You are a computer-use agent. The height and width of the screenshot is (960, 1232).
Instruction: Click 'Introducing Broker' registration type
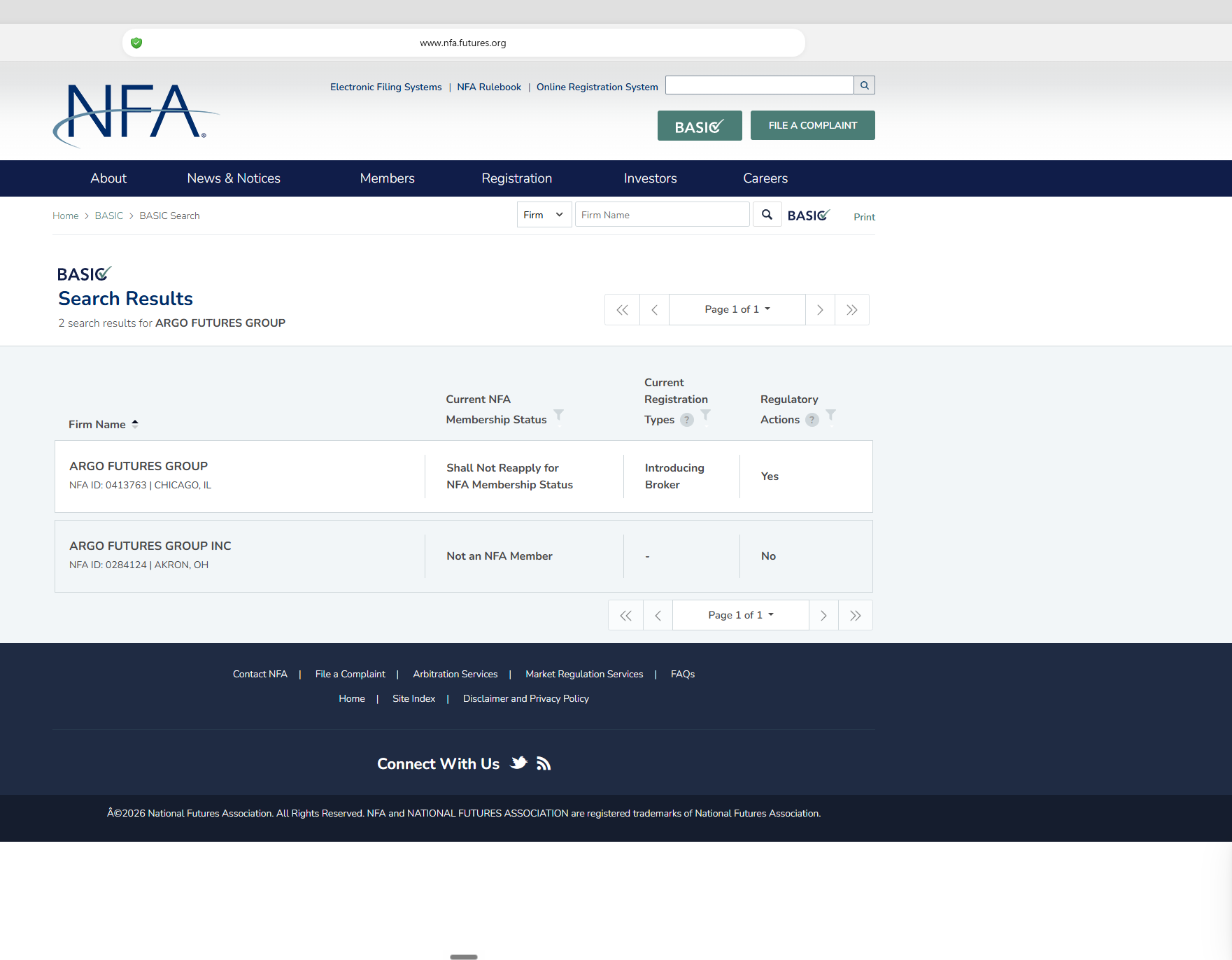pyautogui.click(x=674, y=477)
